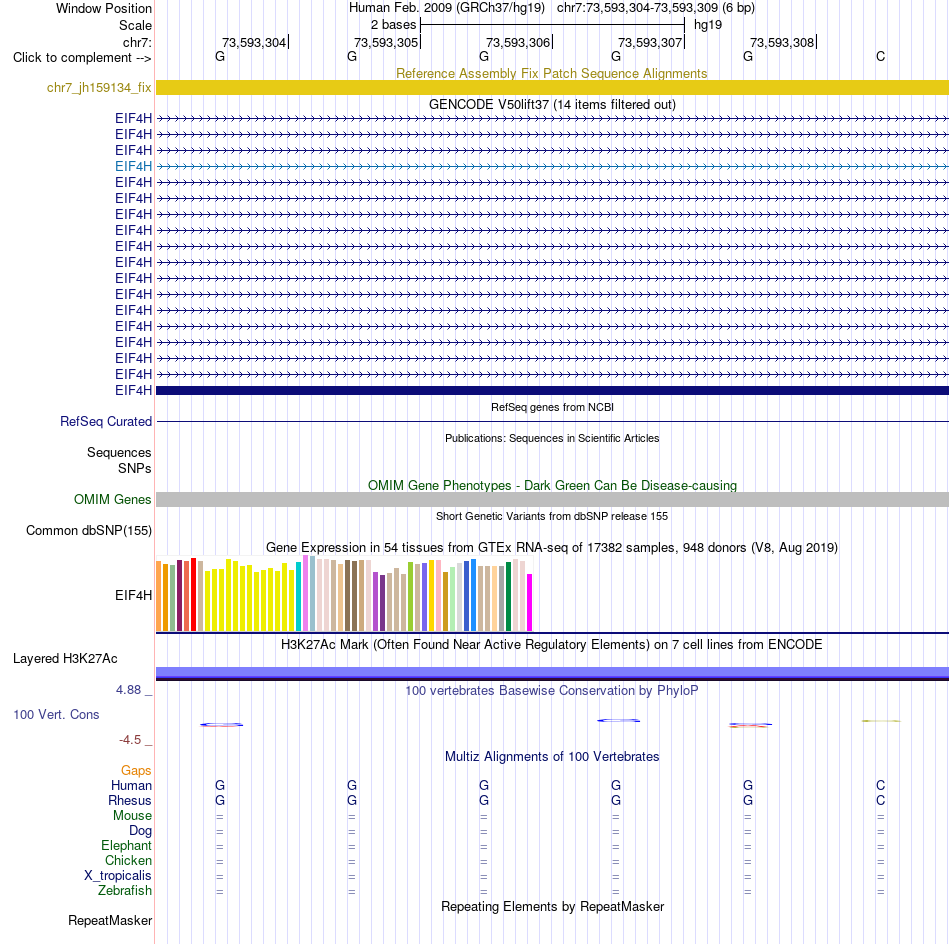Select the light-blue highlighted EIF4H transcript label

tap(133, 166)
